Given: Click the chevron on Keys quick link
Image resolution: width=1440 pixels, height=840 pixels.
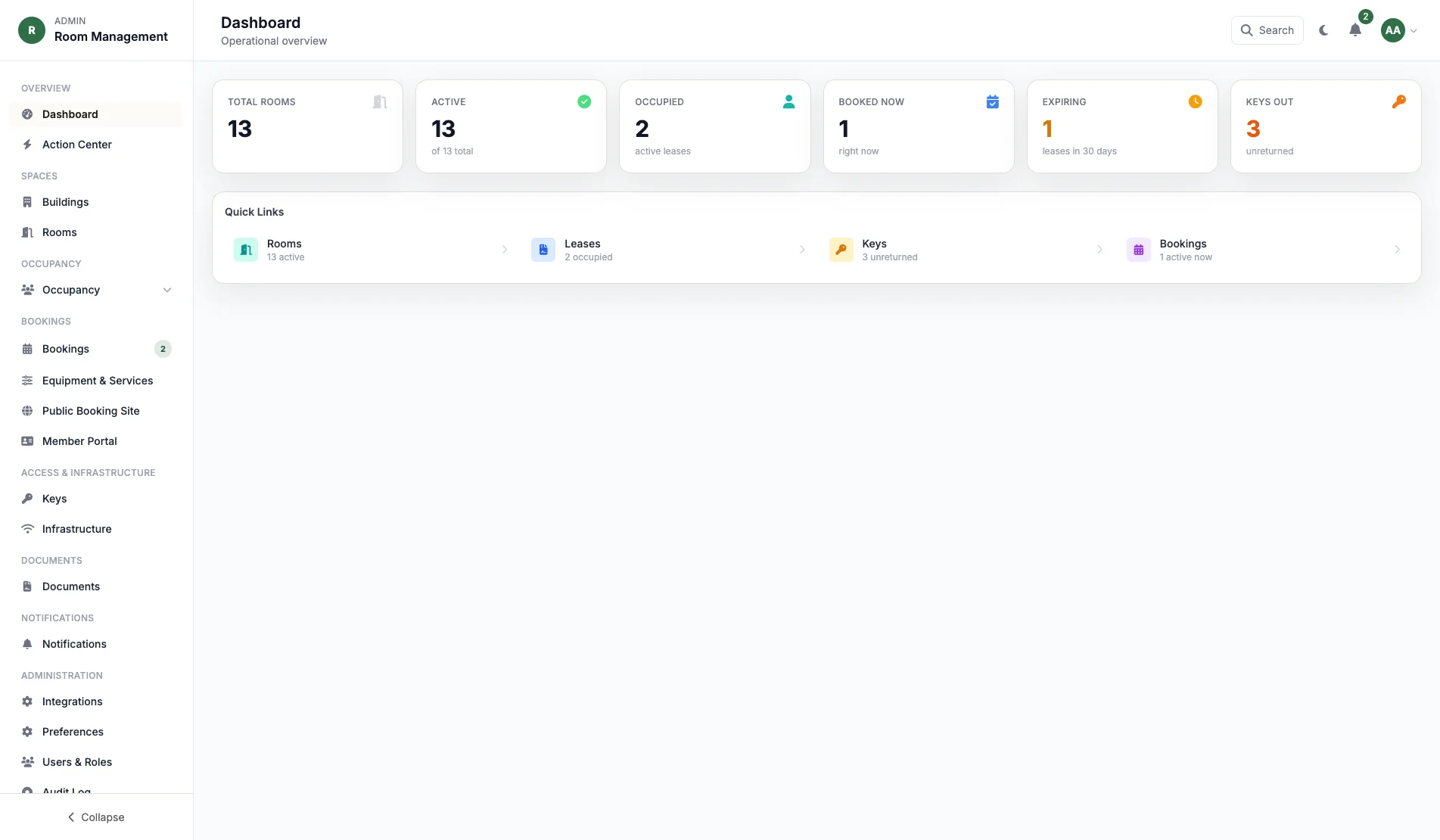Looking at the screenshot, I should [1099, 250].
